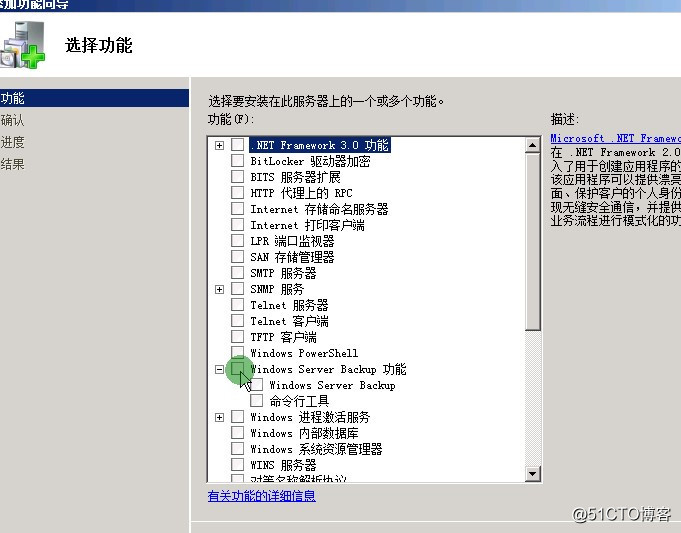Select Internet 打印客户端 row text

(x=307, y=225)
